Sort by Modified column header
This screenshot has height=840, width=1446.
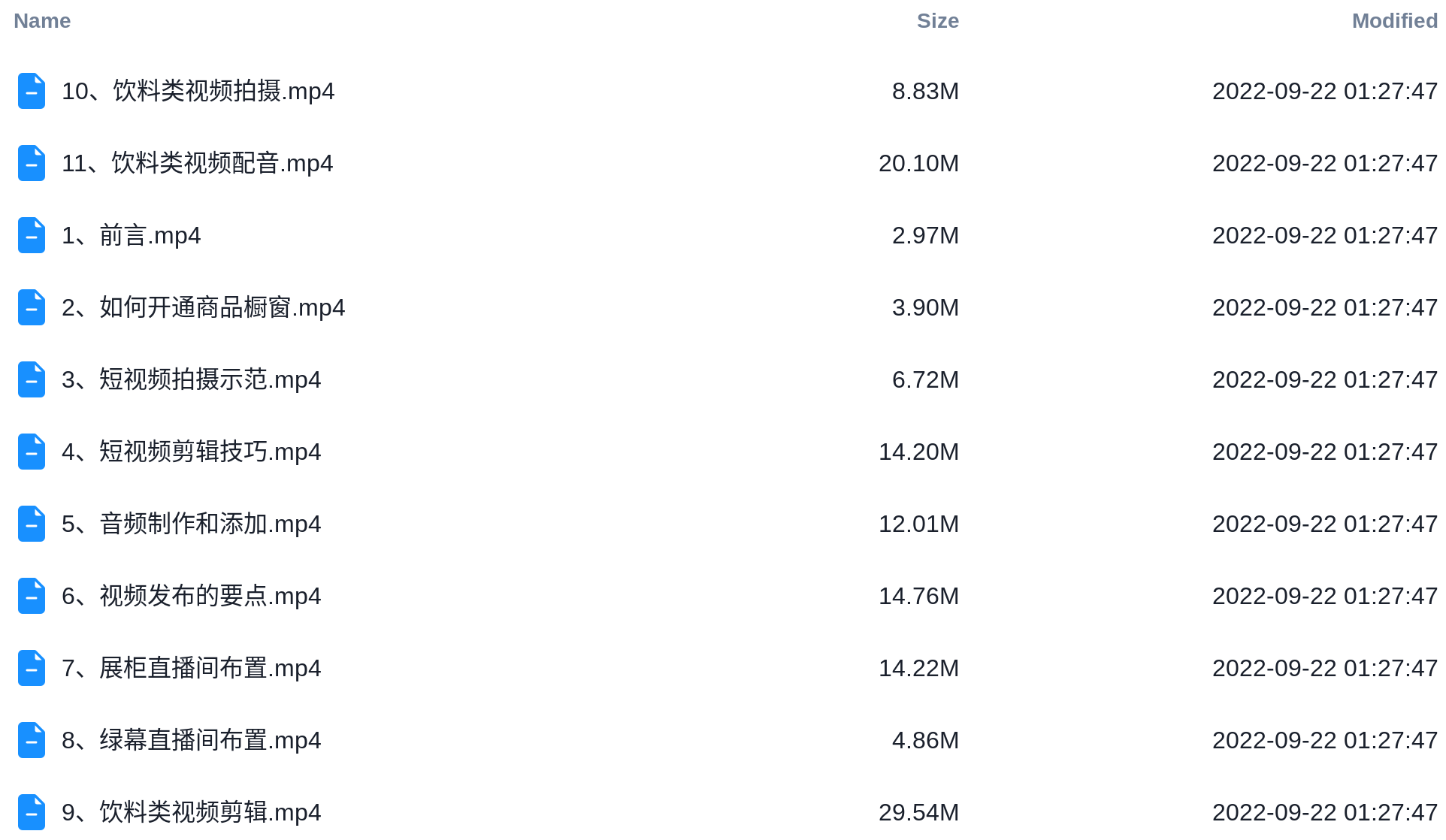pyautogui.click(x=1394, y=21)
